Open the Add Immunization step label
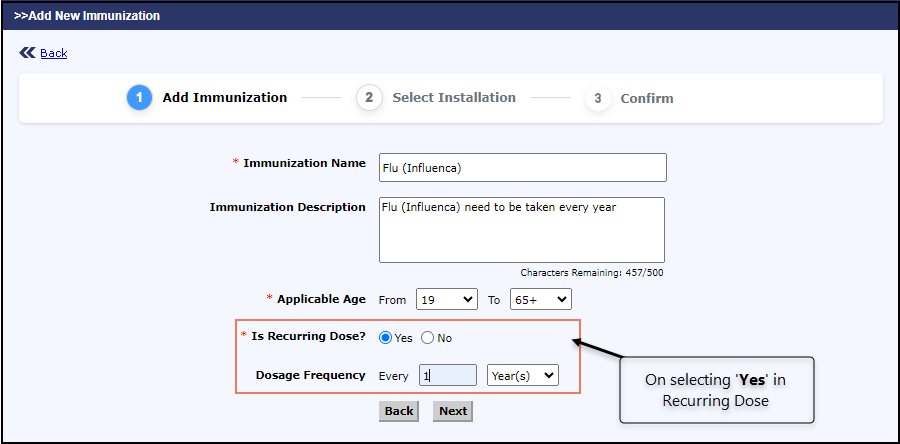The width and height of the screenshot is (900, 444). coord(225,98)
